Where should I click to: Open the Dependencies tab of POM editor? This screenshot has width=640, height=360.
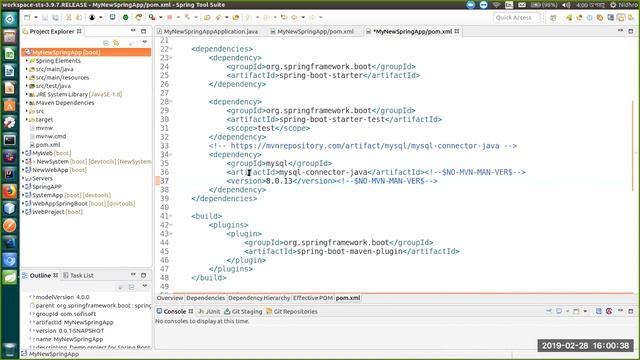point(205,298)
